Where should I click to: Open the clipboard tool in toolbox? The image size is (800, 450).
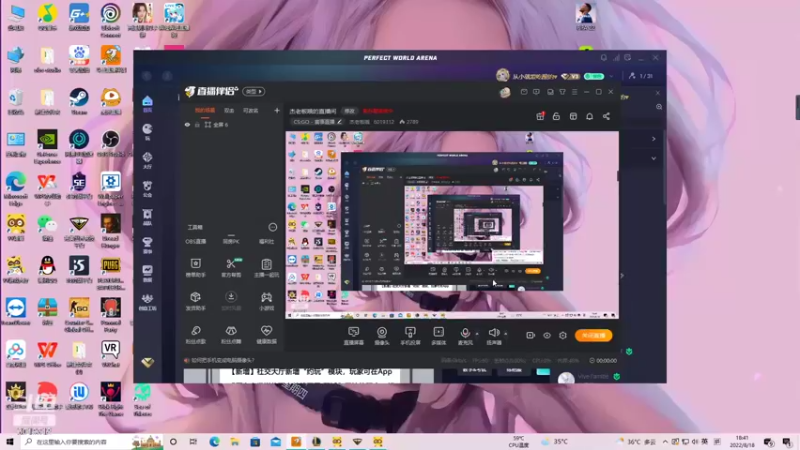tap(266, 264)
